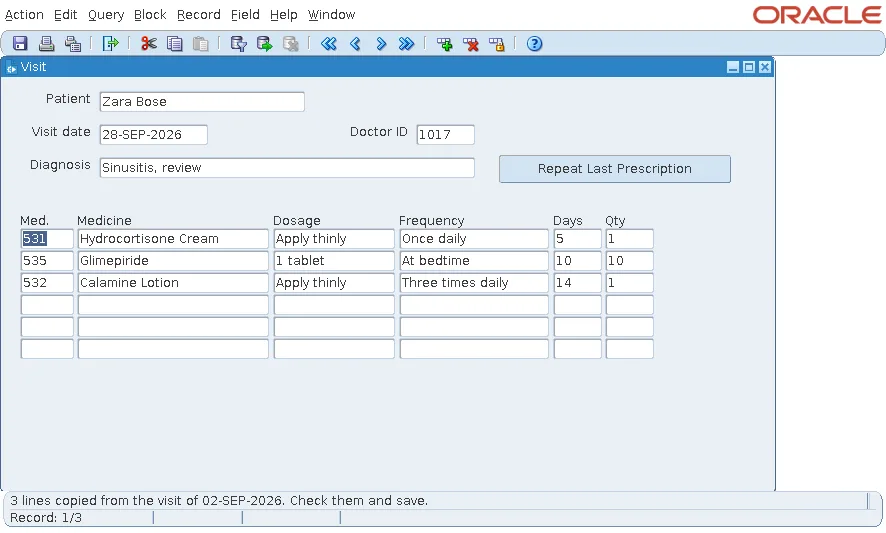
Task: Click the Doctor ID field showing 1017
Action: (445, 135)
